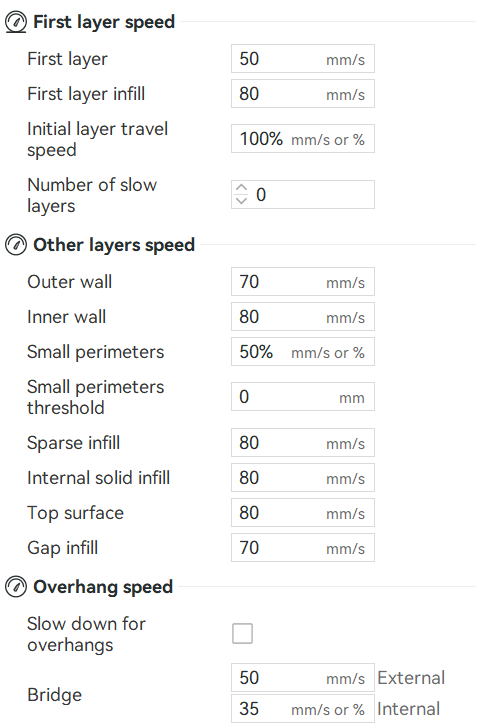Enable Slow down for overhangs checkbox
Screen dimensions: 480x727
point(243,634)
